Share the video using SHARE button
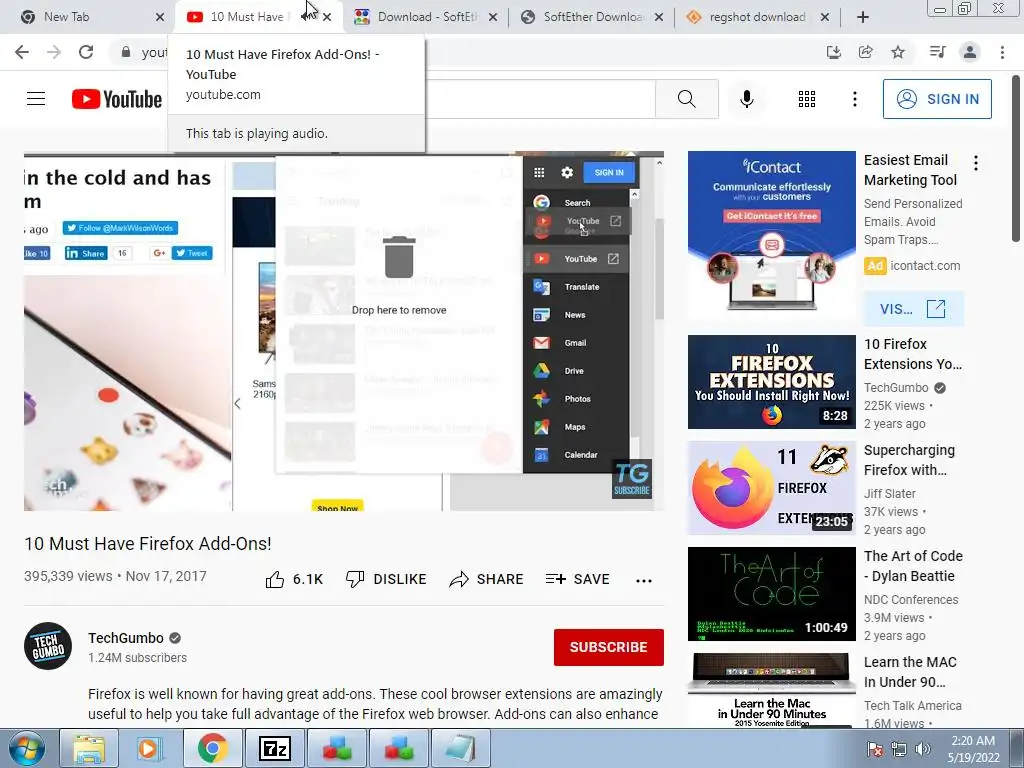The image size is (1024, 768). coord(487,579)
